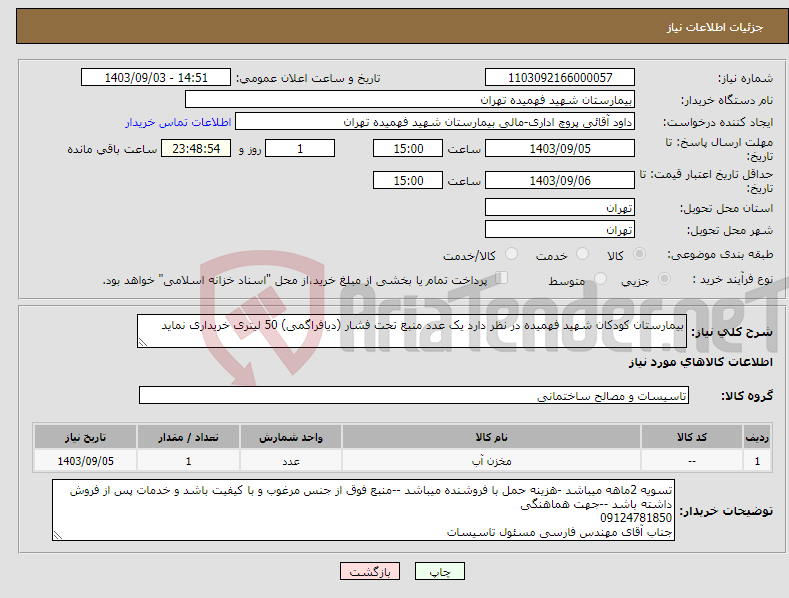Click the ساعت باقی مانده label

click(x=112, y=150)
